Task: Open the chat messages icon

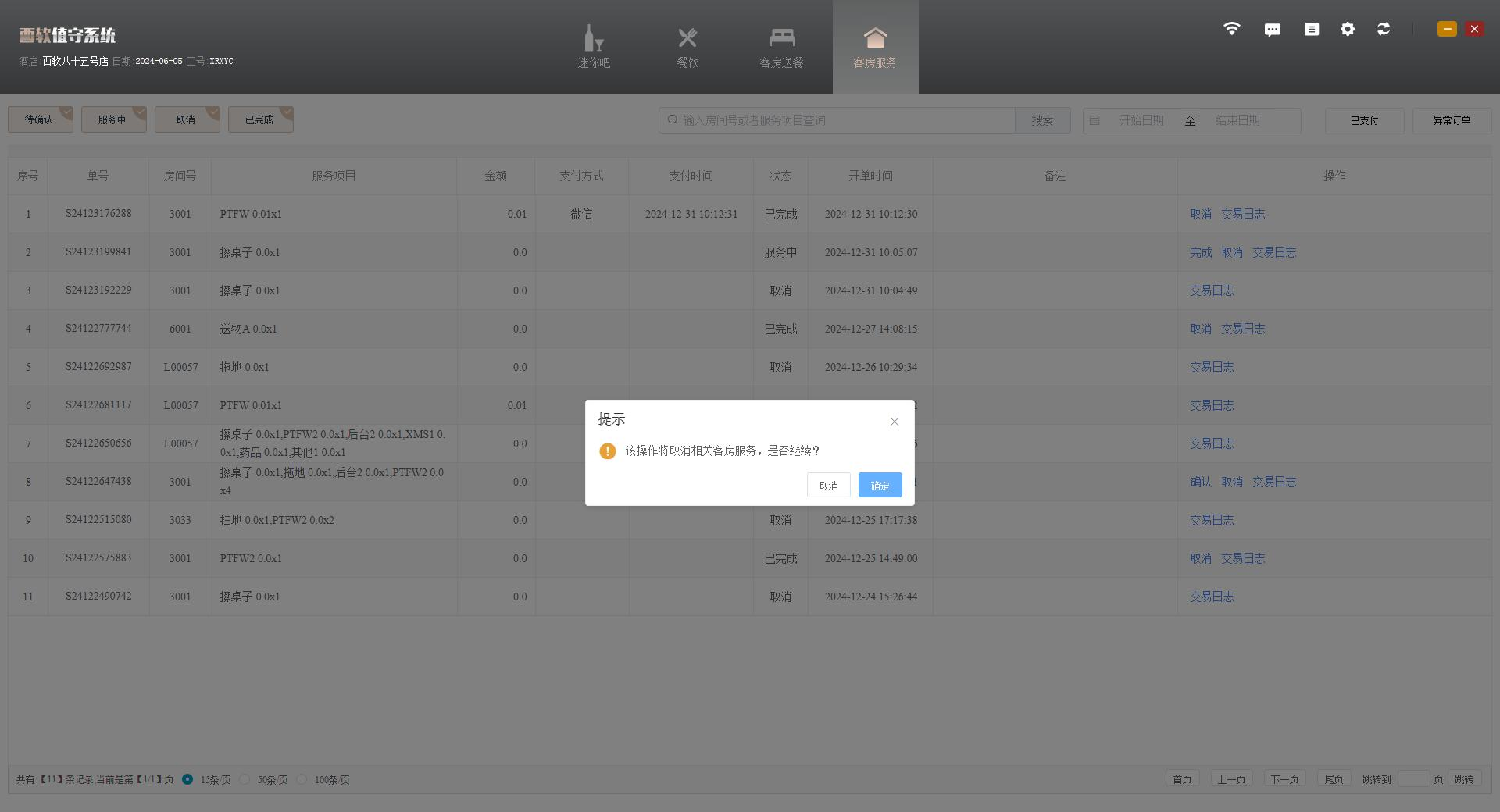Action: tap(1272, 30)
